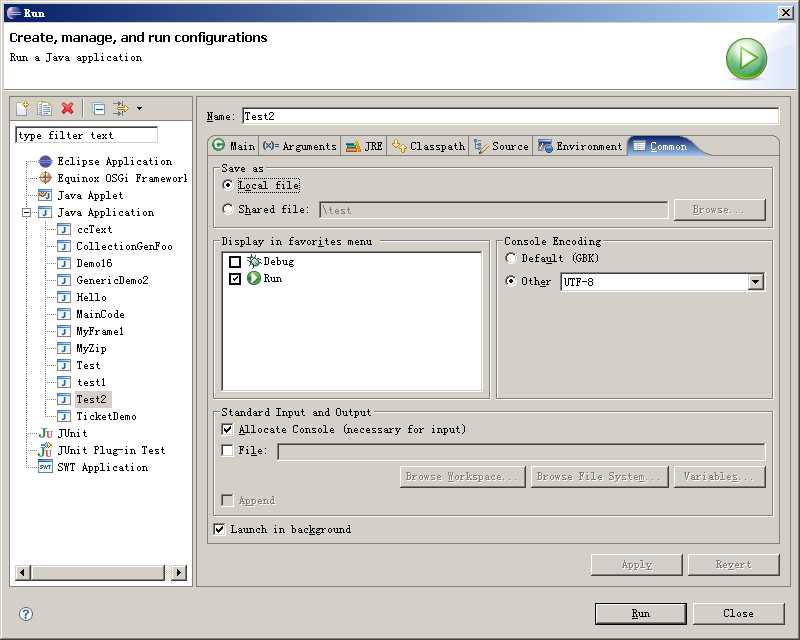
Task: Select the Eclipse Application icon in tree
Action: click(45, 161)
